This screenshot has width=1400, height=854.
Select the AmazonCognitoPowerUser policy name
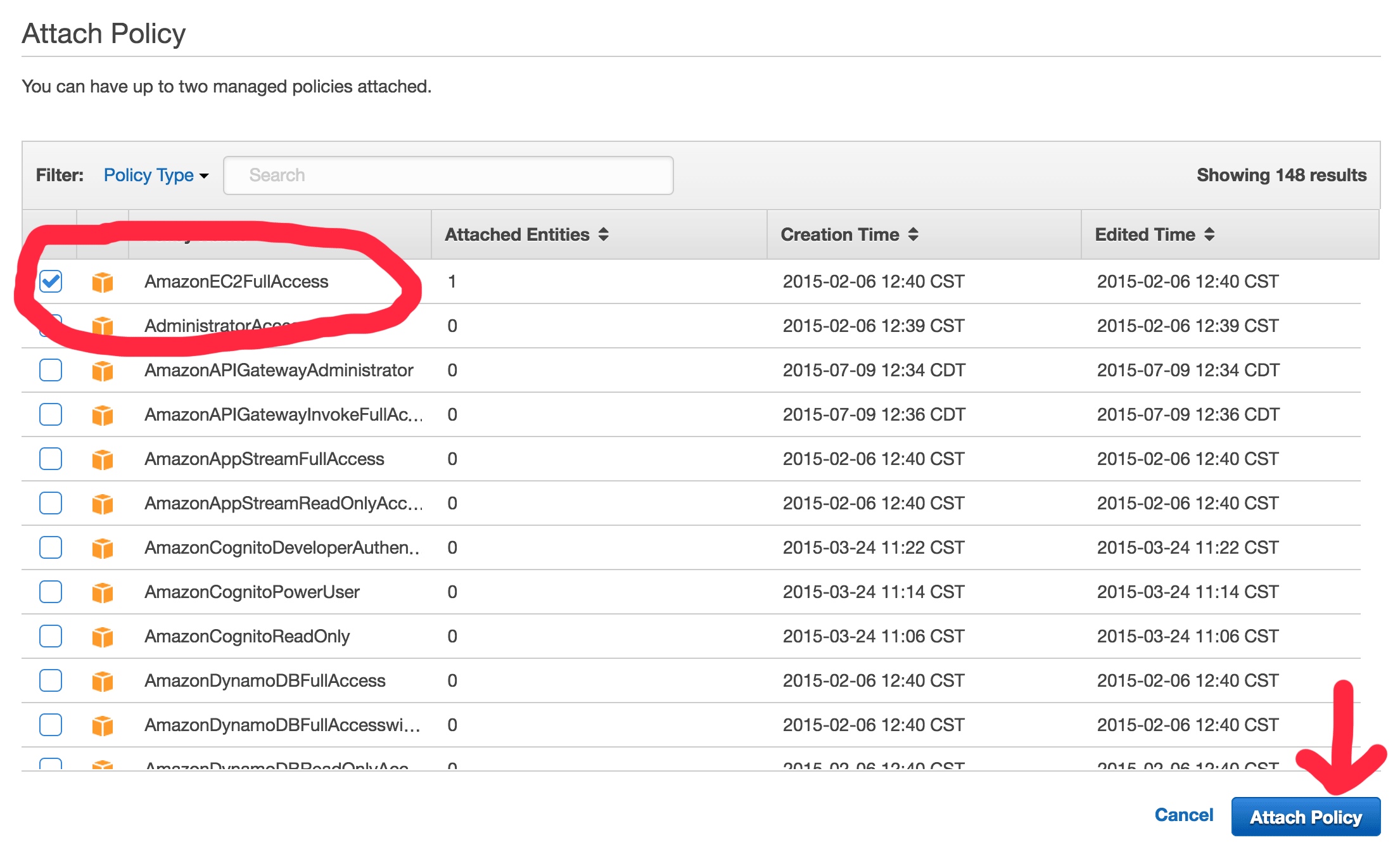(252, 592)
